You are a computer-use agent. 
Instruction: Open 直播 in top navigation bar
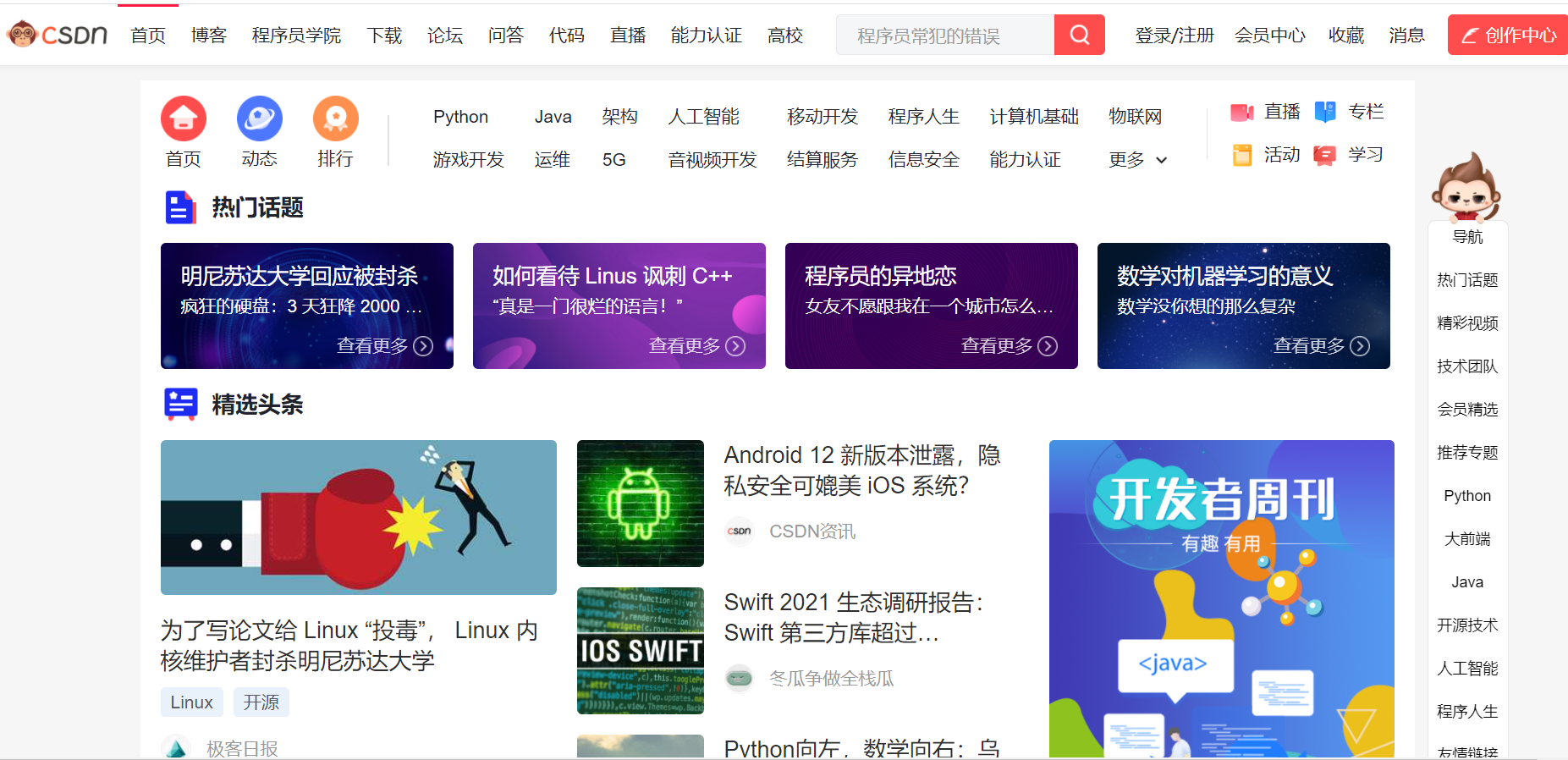pos(628,36)
